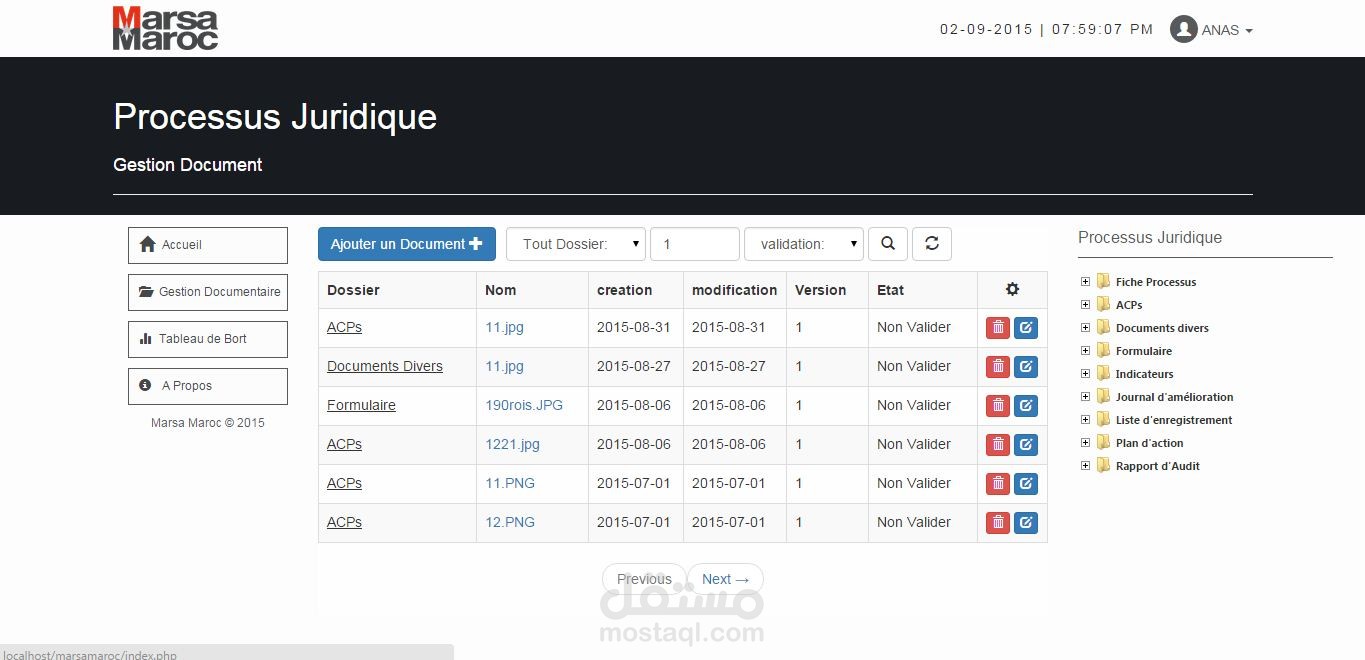Screen dimensions: 1365x660
Task: Select Documents divers tree label
Action: (x=1162, y=328)
